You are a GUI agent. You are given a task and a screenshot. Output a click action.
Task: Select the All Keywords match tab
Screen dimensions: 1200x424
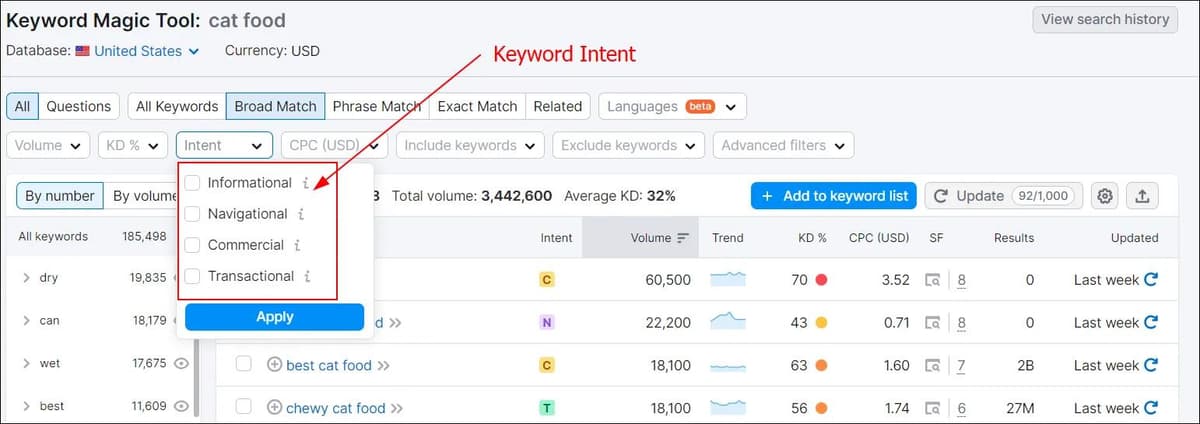click(x=177, y=106)
